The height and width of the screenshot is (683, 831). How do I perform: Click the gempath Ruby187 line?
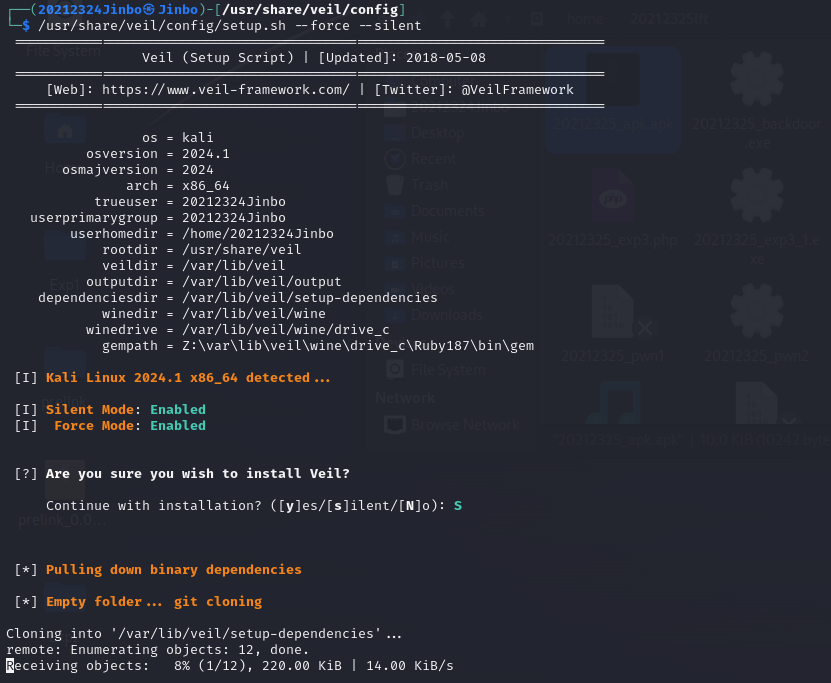click(318, 345)
